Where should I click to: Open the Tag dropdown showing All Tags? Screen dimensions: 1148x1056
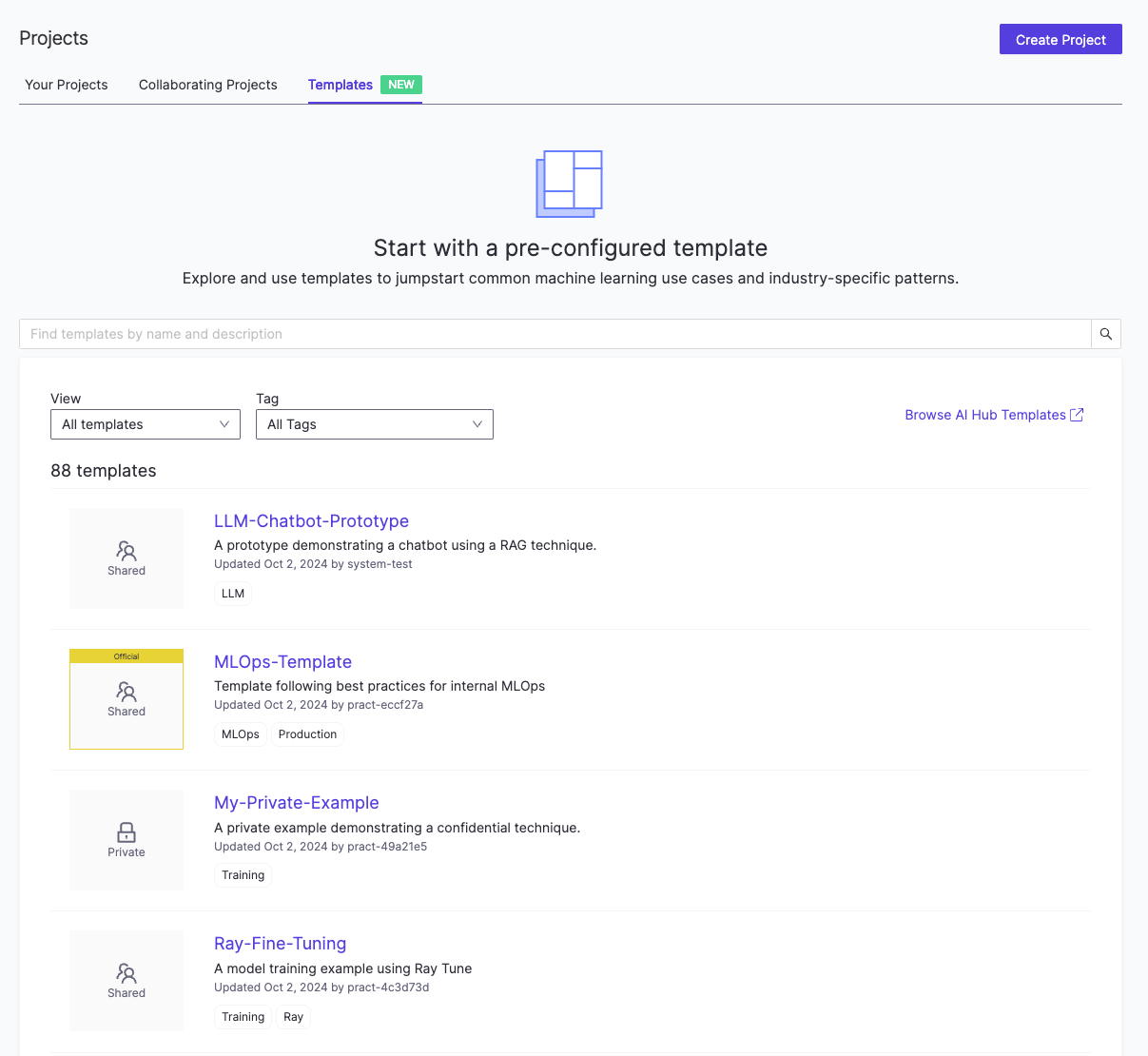point(375,424)
